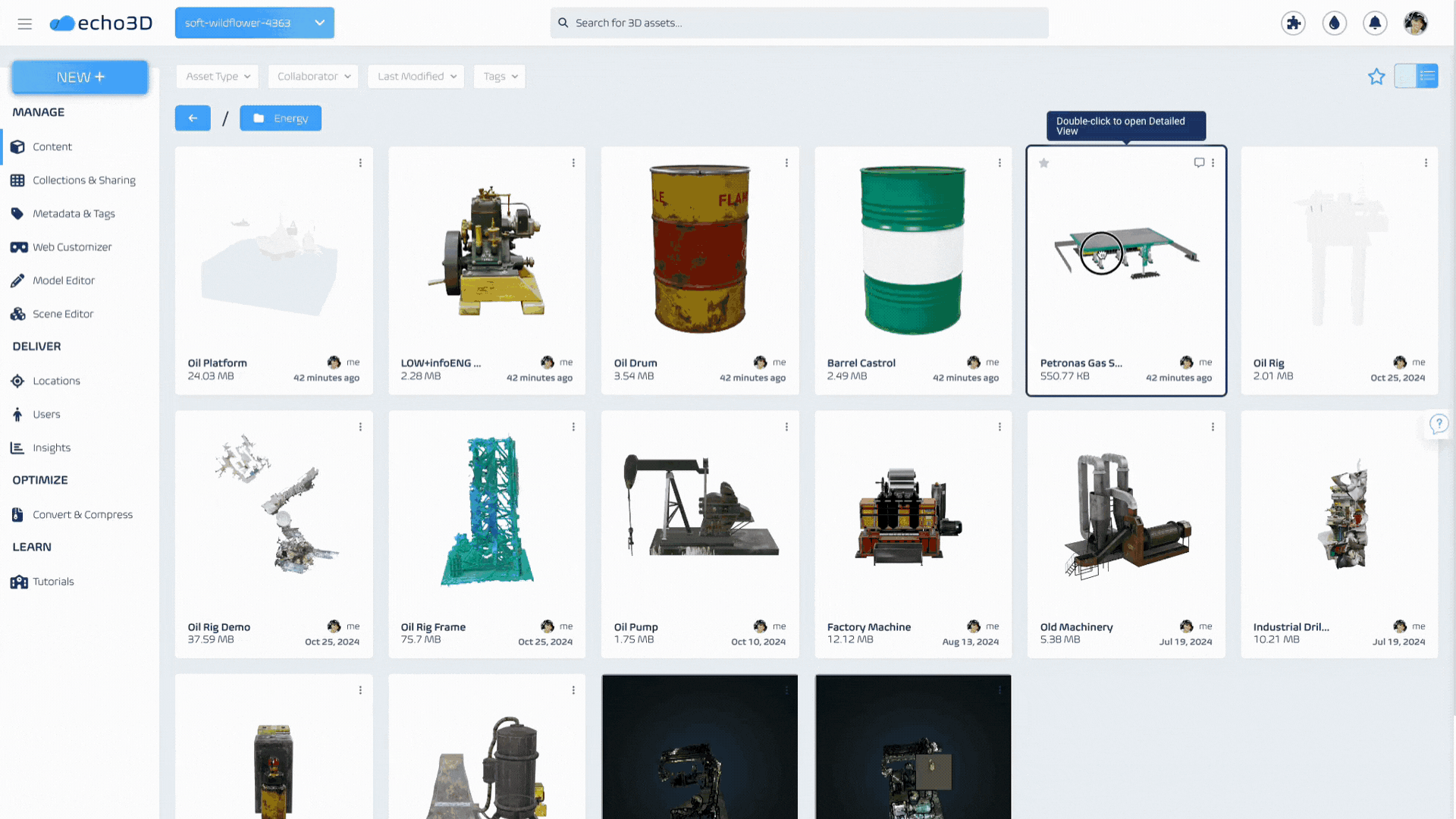Open the notifications bell
The height and width of the screenshot is (819, 1456).
[x=1374, y=23]
